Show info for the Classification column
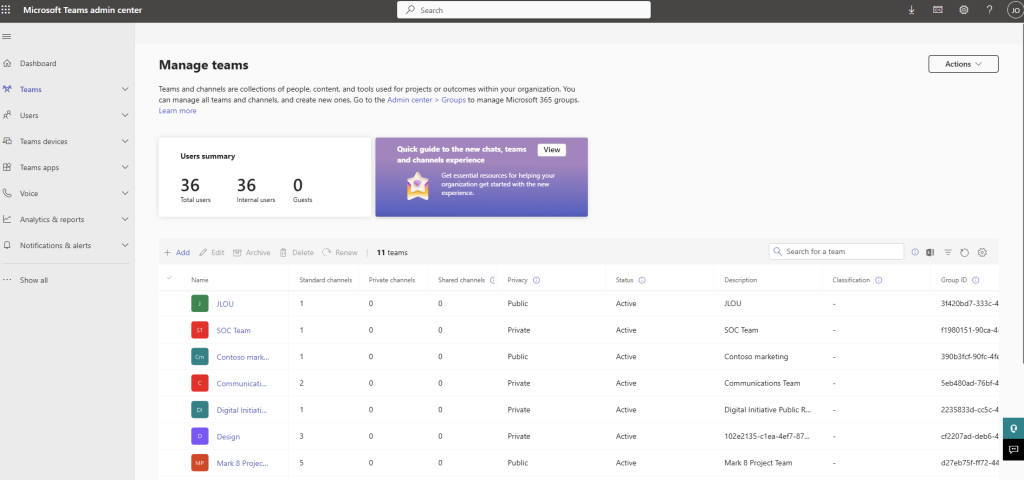The height and width of the screenshot is (480, 1024). click(878, 280)
